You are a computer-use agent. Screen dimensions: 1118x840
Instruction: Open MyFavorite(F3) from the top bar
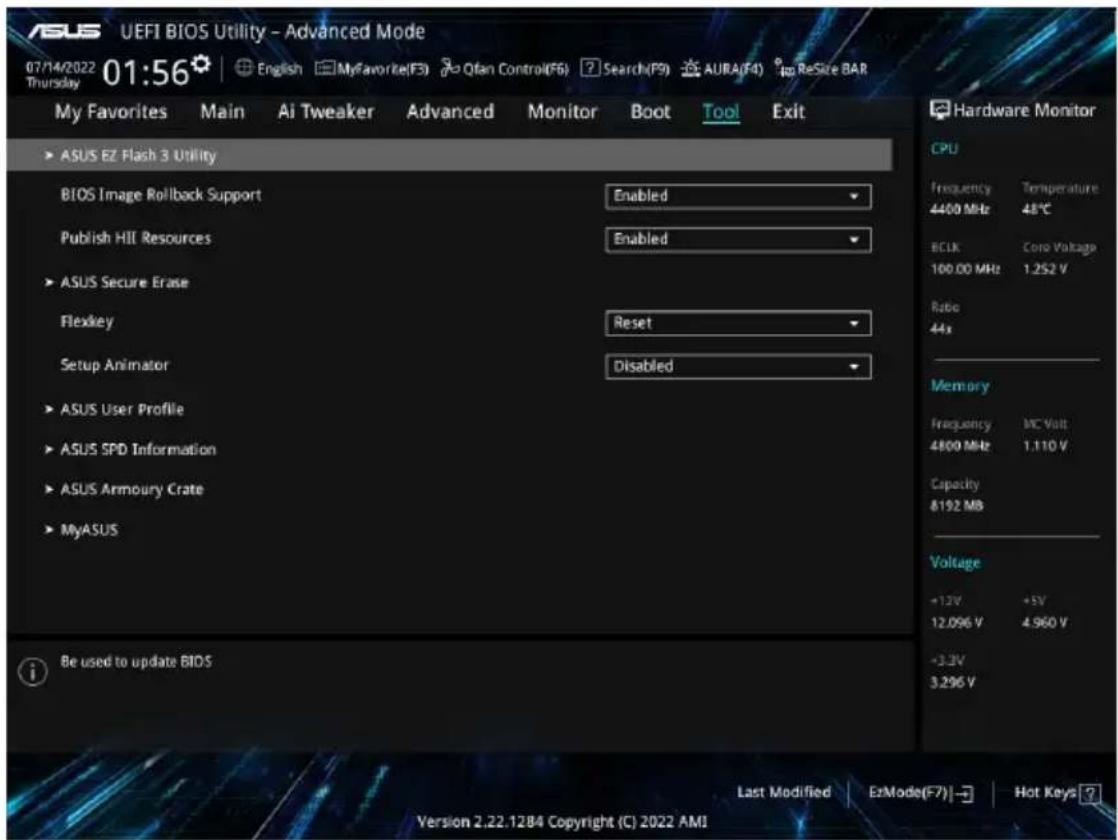tap(371, 68)
